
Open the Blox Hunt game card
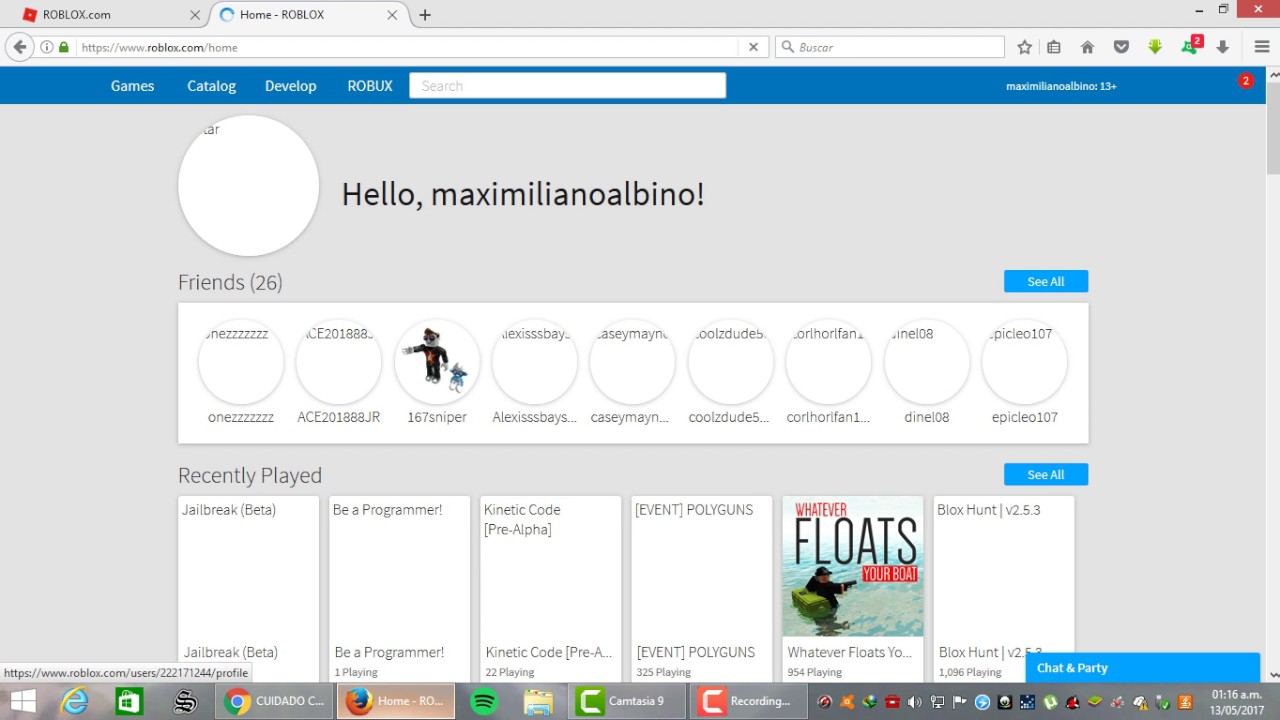pyautogui.click(x=1003, y=589)
